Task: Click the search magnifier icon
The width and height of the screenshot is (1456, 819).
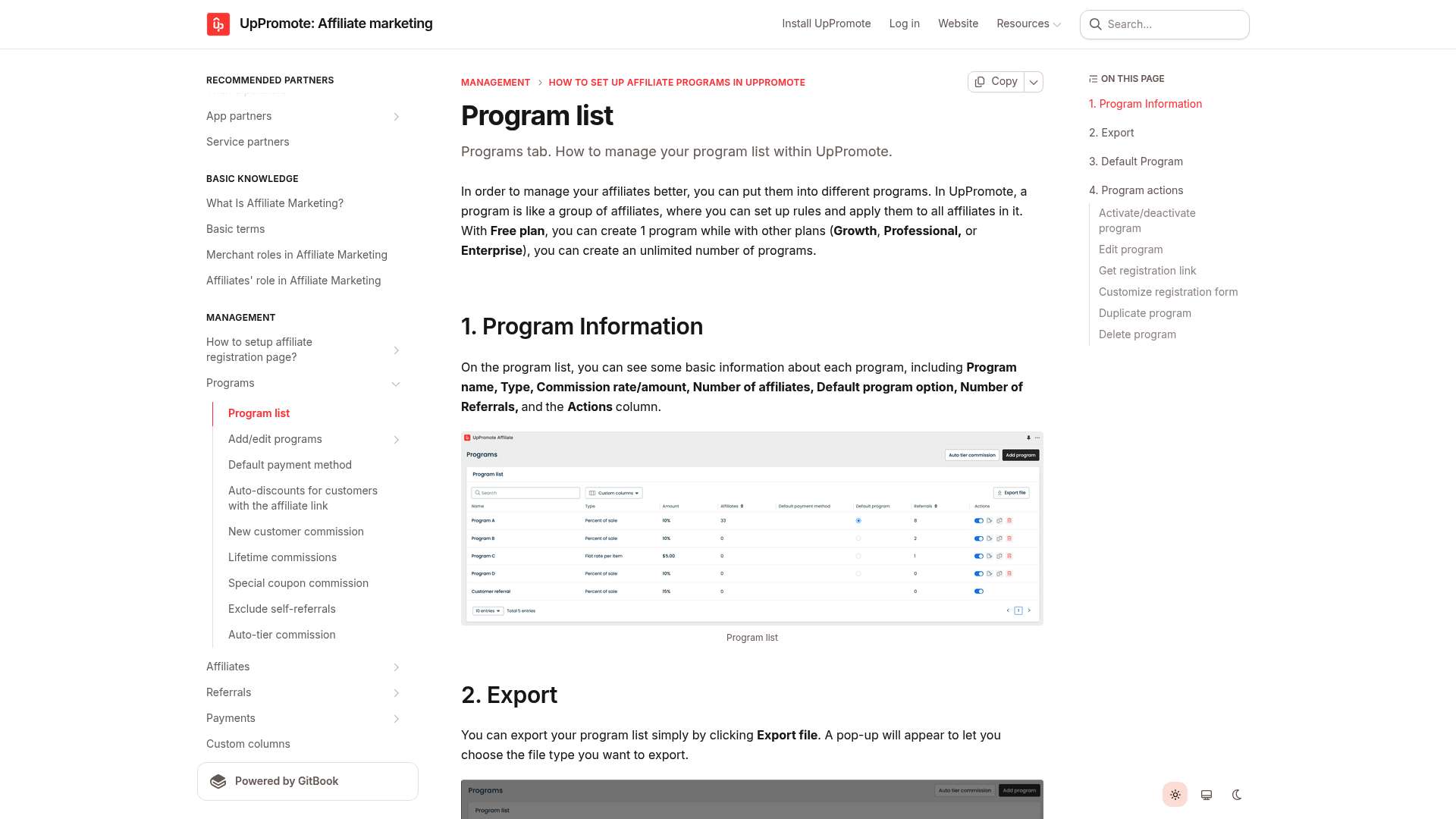Action: [x=1095, y=24]
